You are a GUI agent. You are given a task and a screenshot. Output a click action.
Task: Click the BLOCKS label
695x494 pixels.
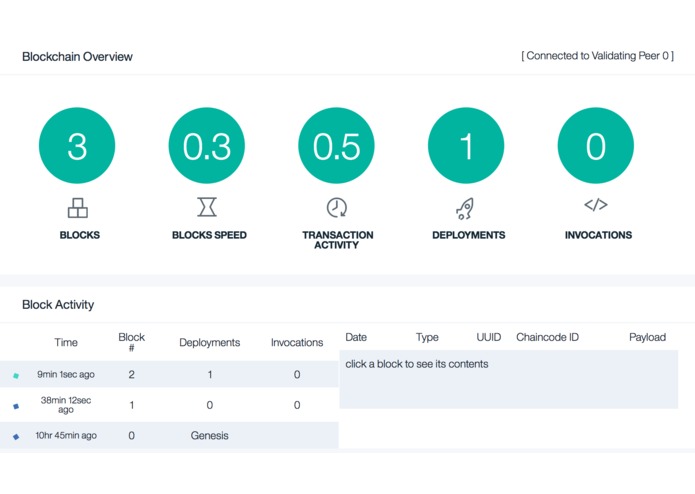click(80, 235)
